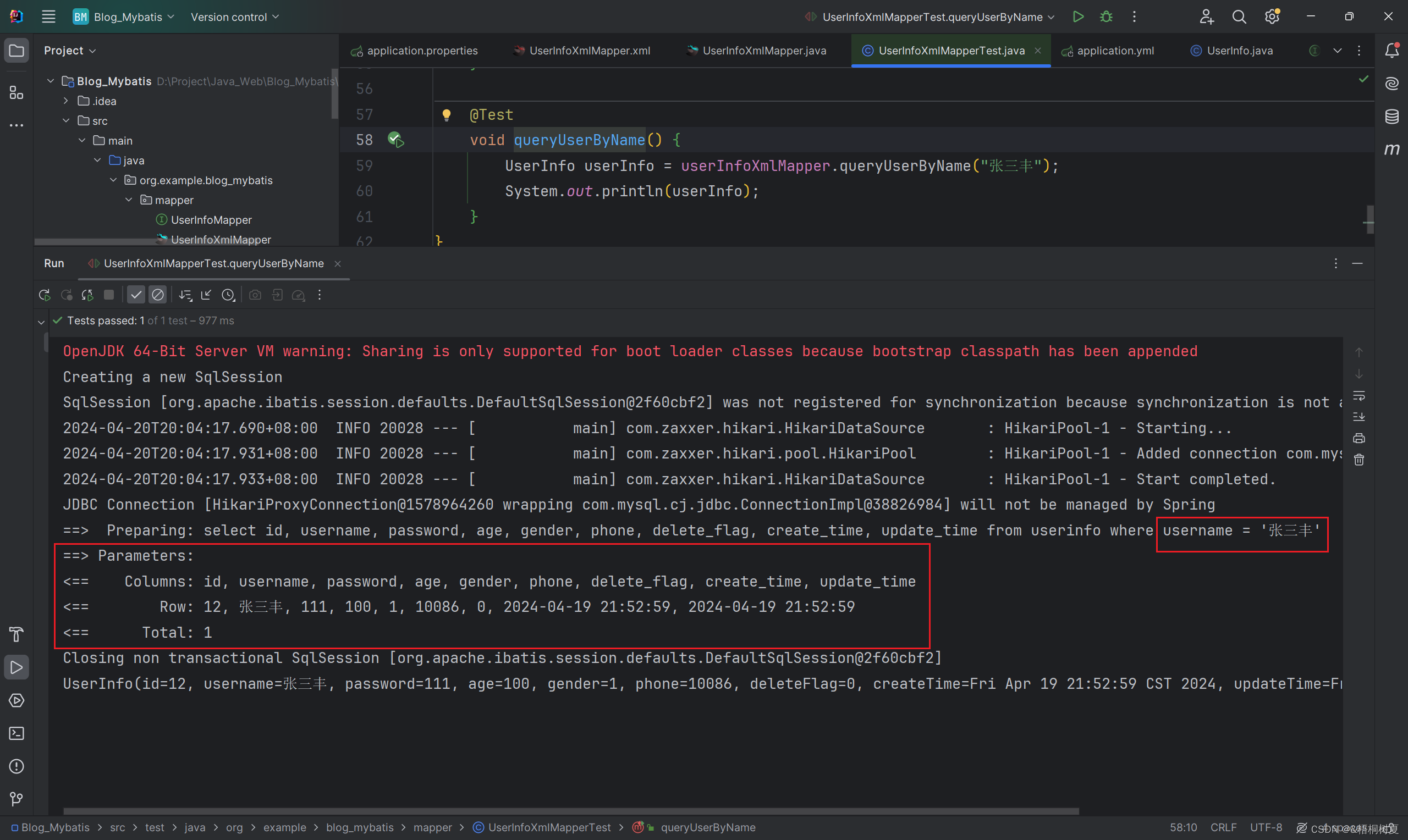This screenshot has height=840, width=1408.
Task: Collapse the java folder in project tree
Action: [98, 160]
